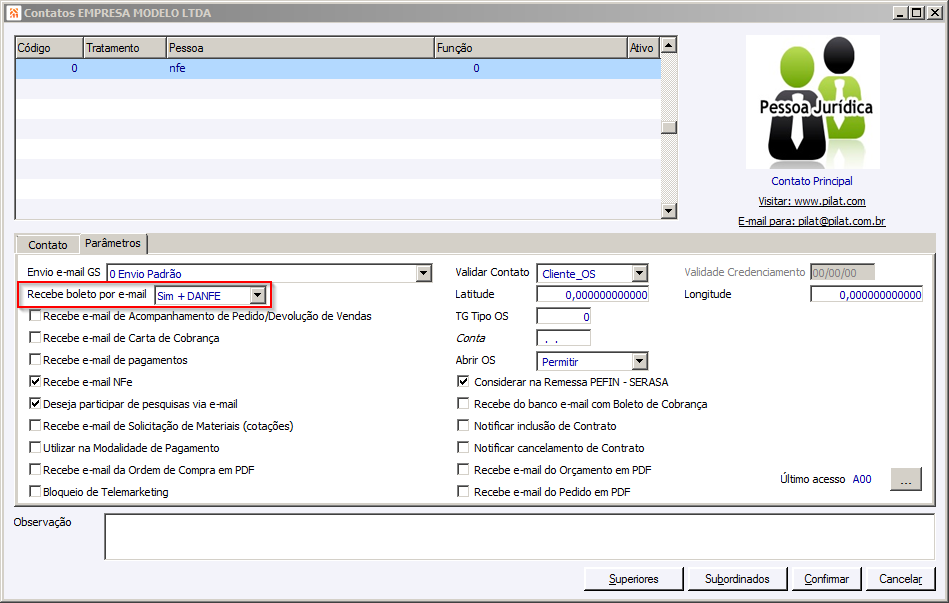Uncheck Recebe e-mail NFe
Image resolution: width=949 pixels, height=603 pixels.
coord(35,381)
